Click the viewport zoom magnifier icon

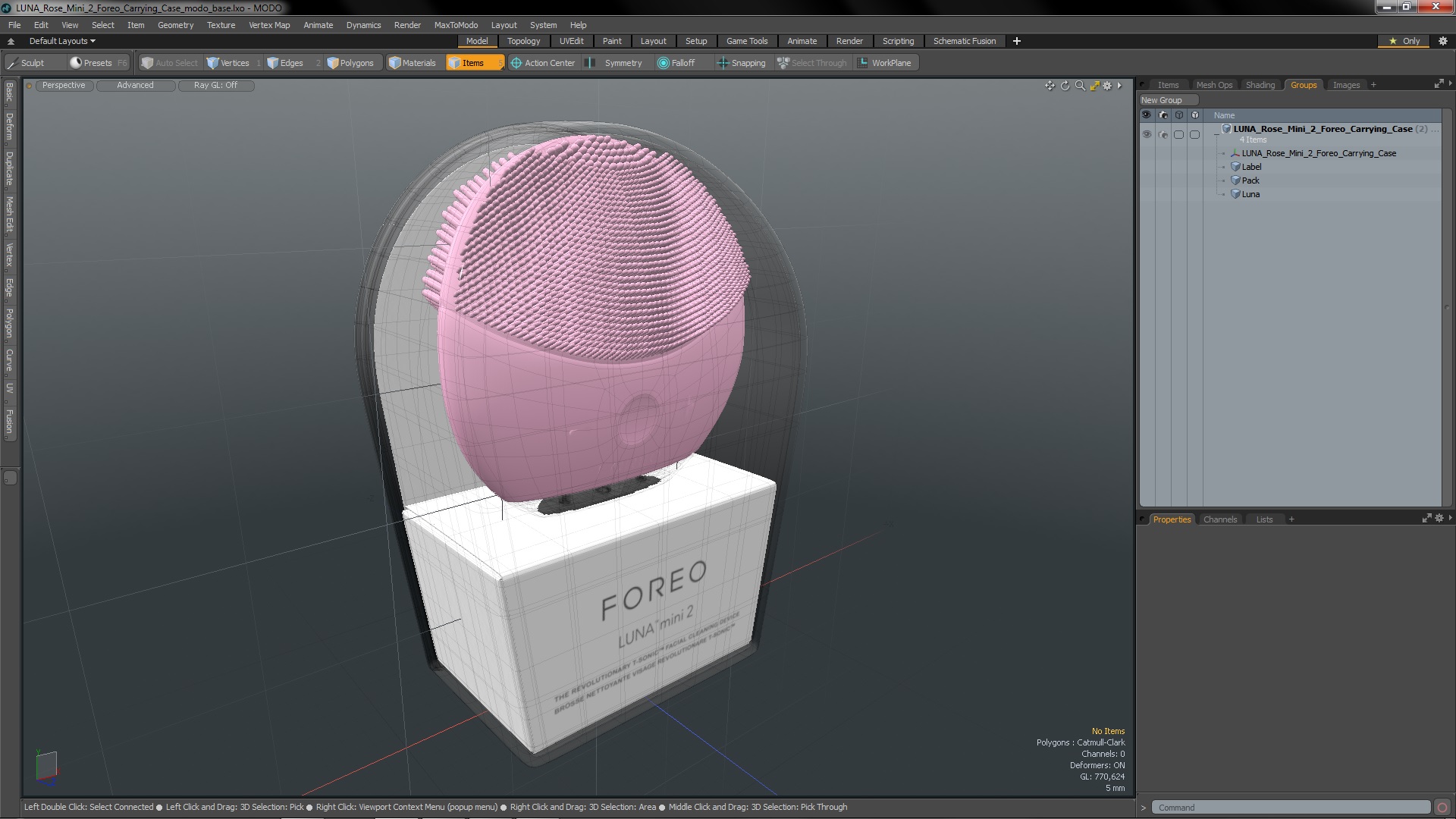(1080, 86)
